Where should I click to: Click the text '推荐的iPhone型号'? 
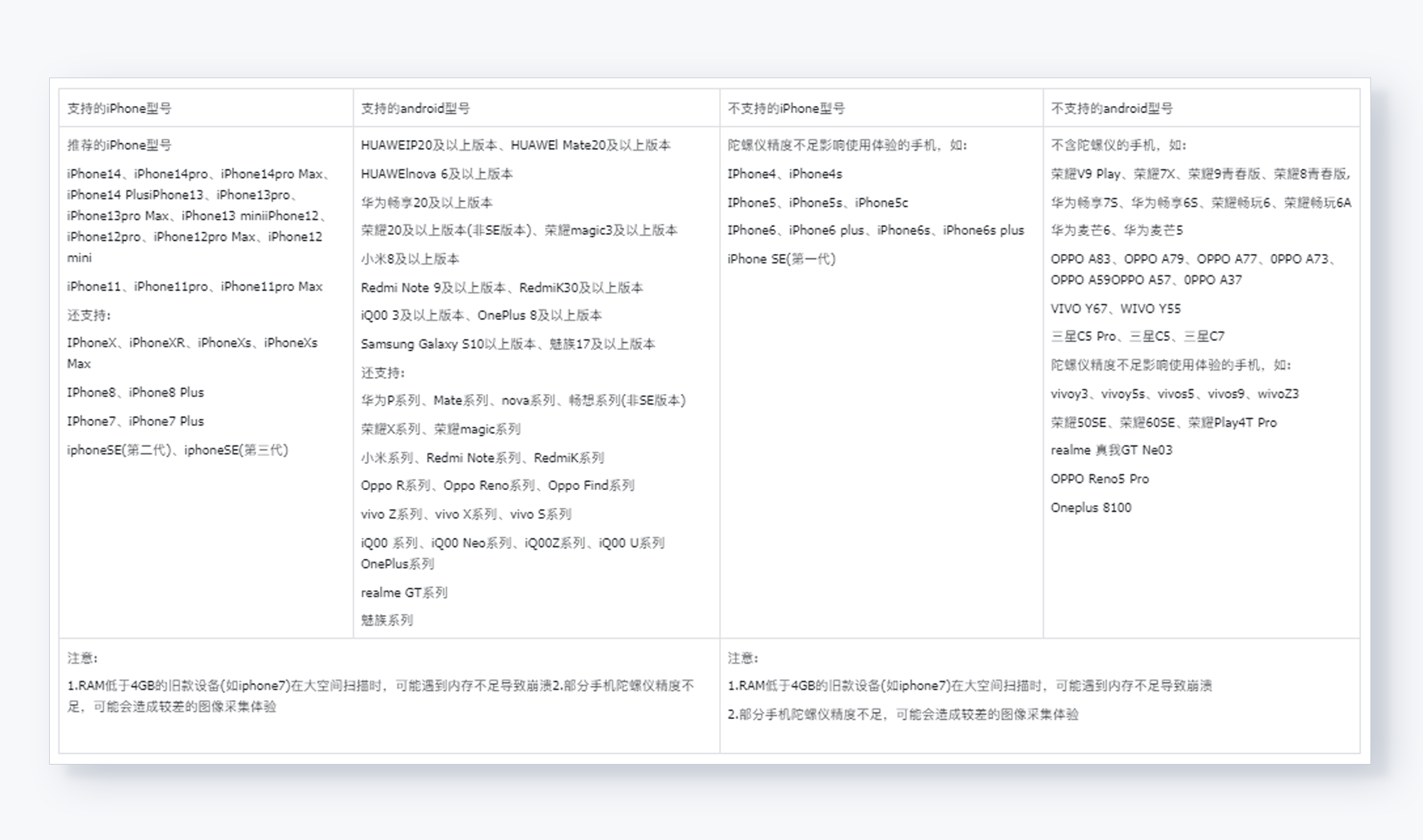coord(119,145)
